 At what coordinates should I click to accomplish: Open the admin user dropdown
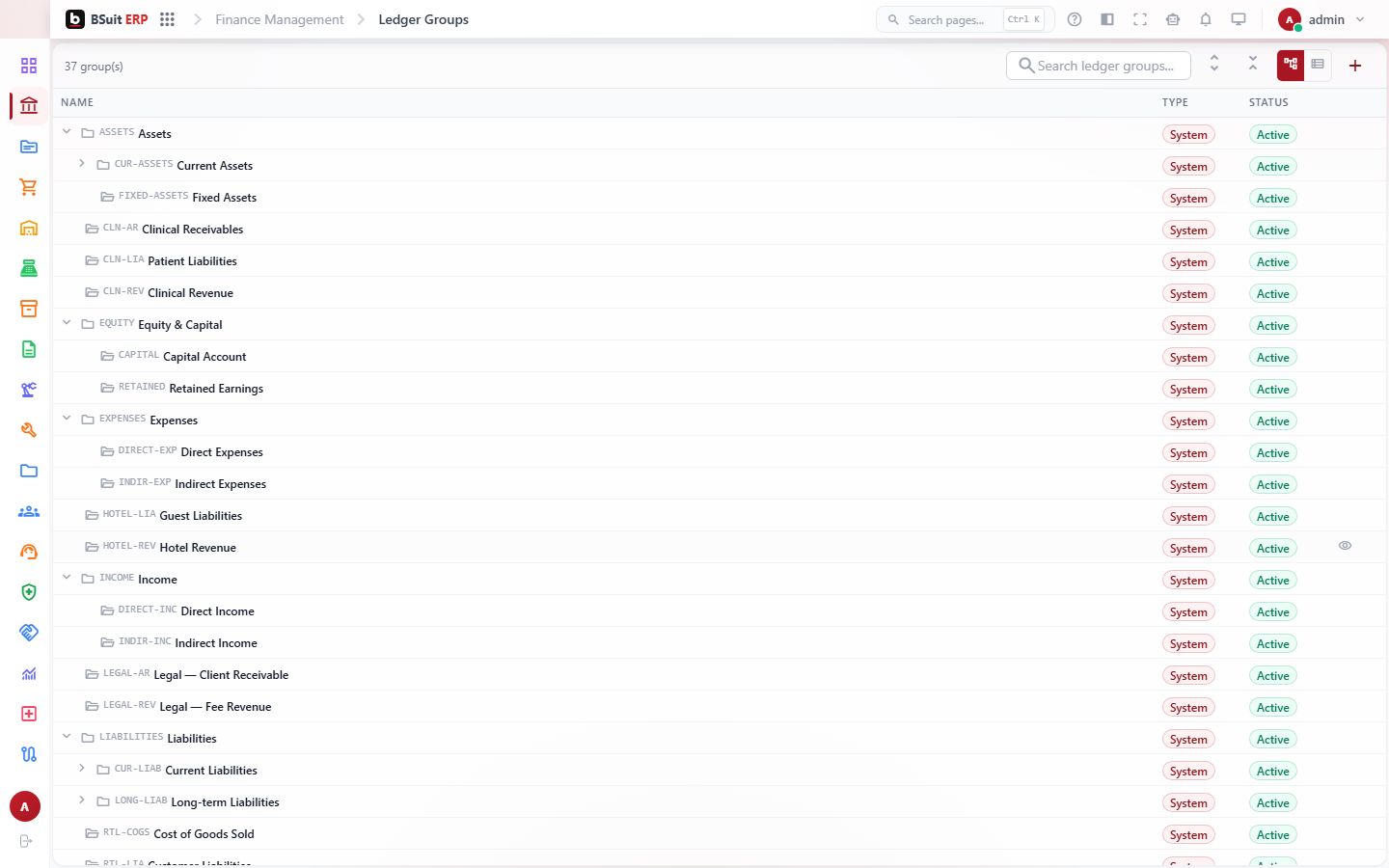pos(1321,19)
